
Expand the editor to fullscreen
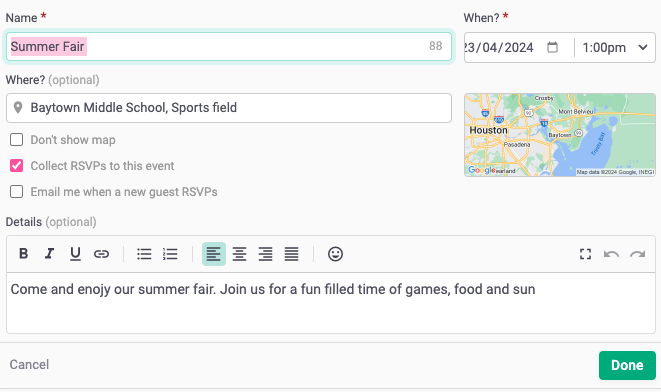point(585,254)
